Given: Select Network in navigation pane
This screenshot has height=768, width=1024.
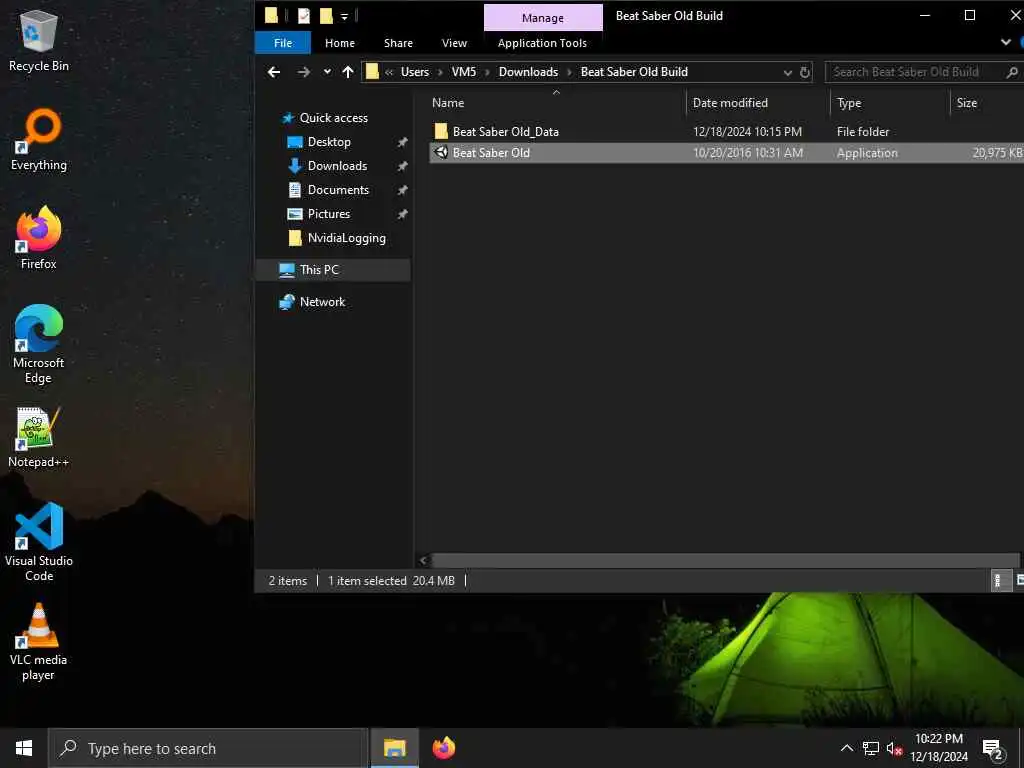Looking at the screenshot, I should pyautogui.click(x=322, y=302).
